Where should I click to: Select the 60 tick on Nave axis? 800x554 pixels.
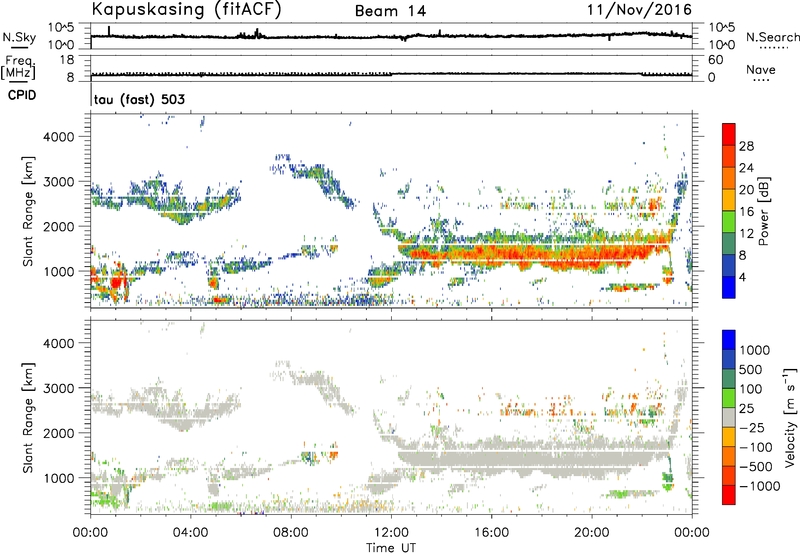tap(715, 60)
